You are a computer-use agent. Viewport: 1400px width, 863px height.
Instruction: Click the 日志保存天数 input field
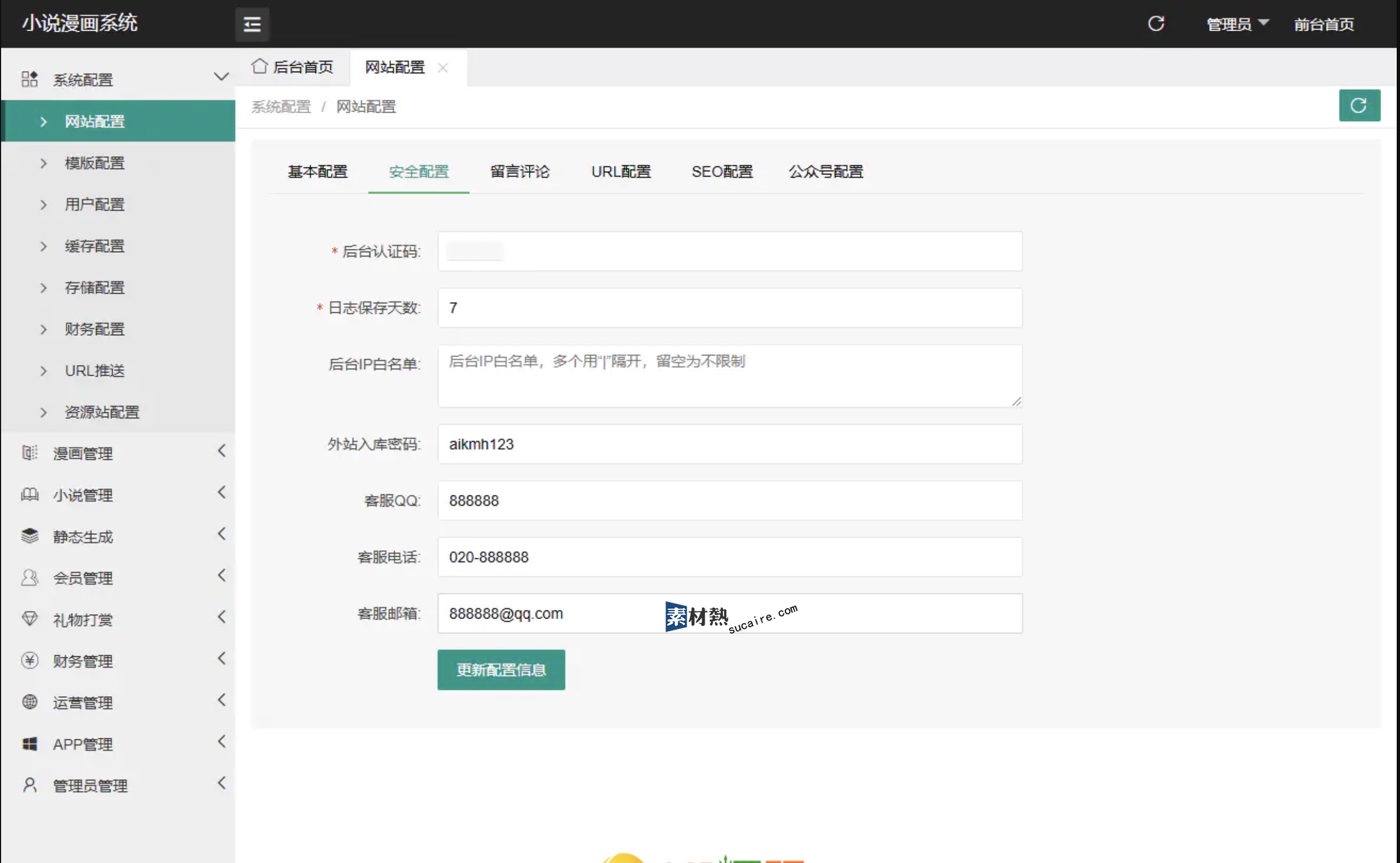click(730, 308)
